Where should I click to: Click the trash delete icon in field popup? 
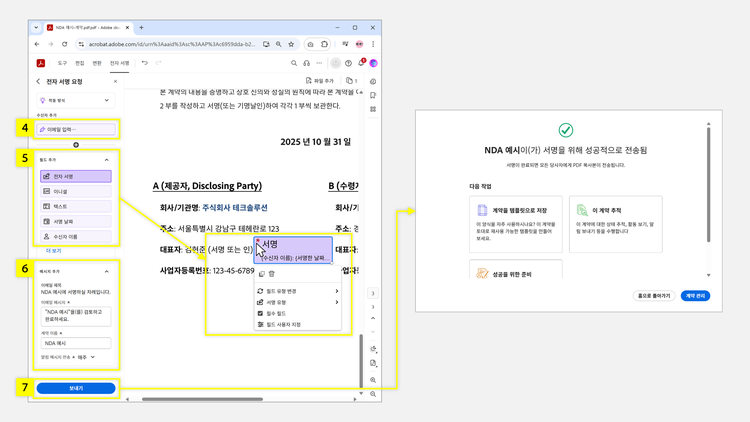[x=272, y=274]
